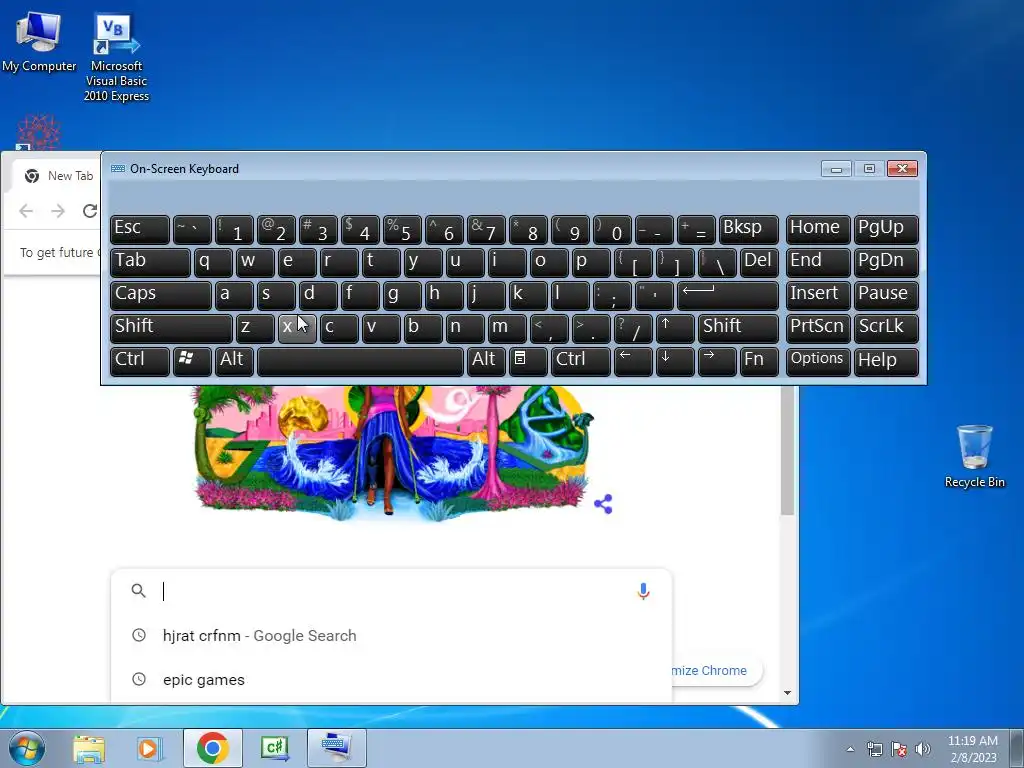Open Windows Explorer from taskbar
The height and width of the screenshot is (768, 1024).
(89, 748)
